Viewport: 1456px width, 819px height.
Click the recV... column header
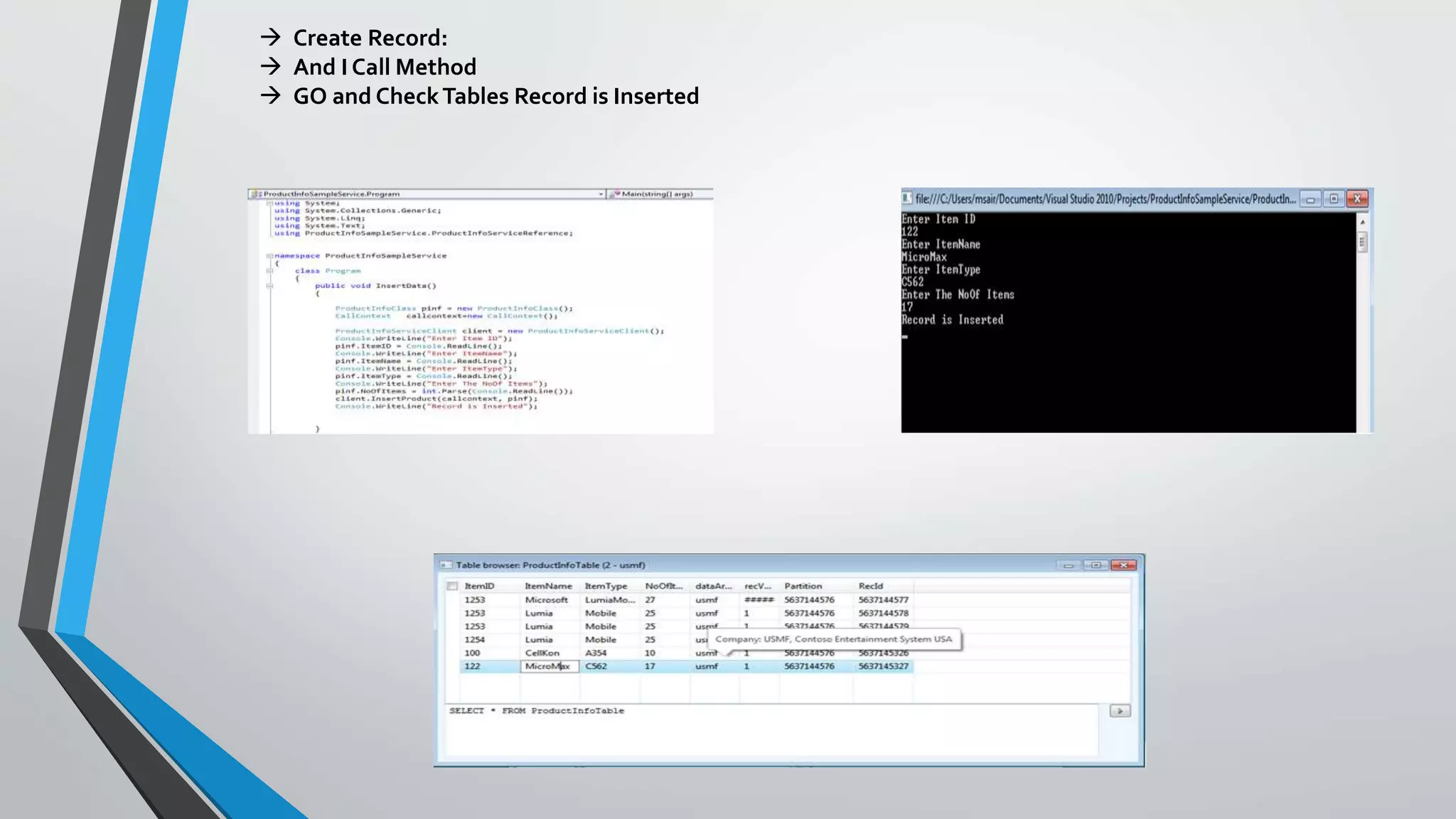759,587
